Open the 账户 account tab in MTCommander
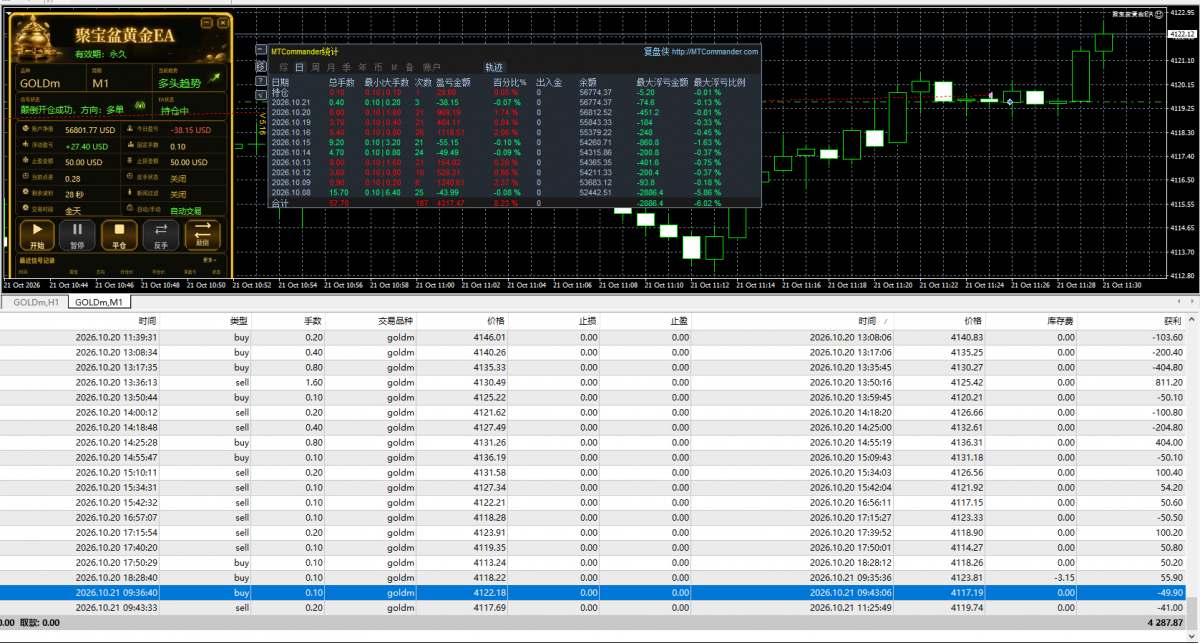 (431, 67)
